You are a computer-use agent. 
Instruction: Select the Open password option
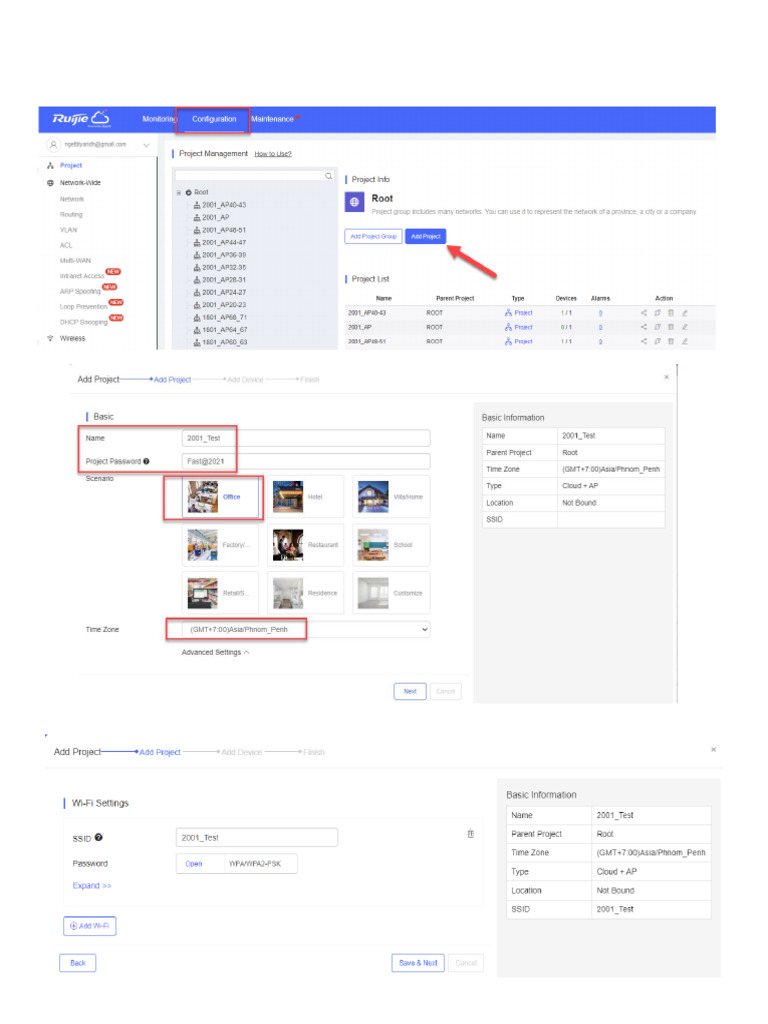click(194, 863)
